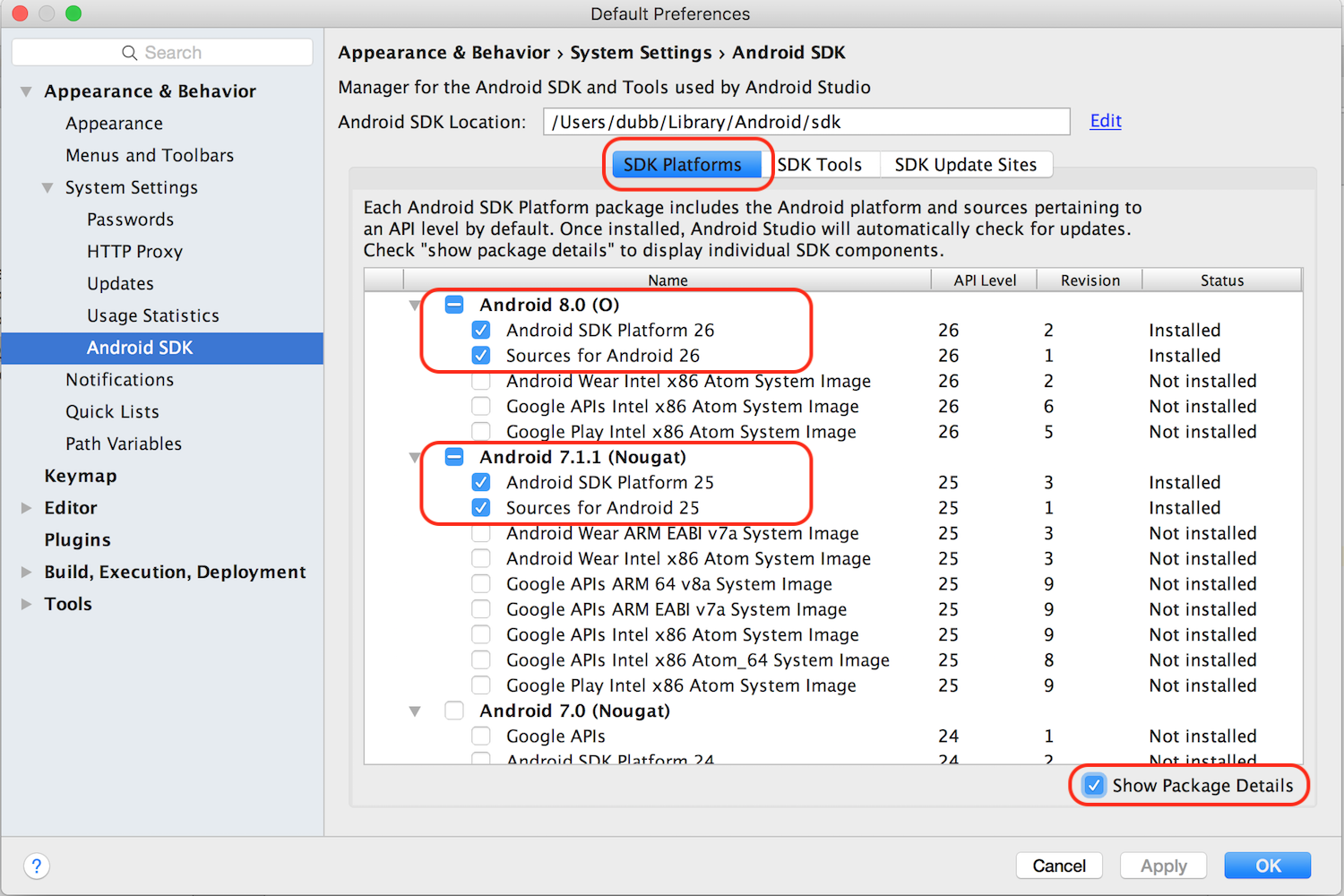
Task: Select Keymap in settings tree
Action: [x=81, y=476]
